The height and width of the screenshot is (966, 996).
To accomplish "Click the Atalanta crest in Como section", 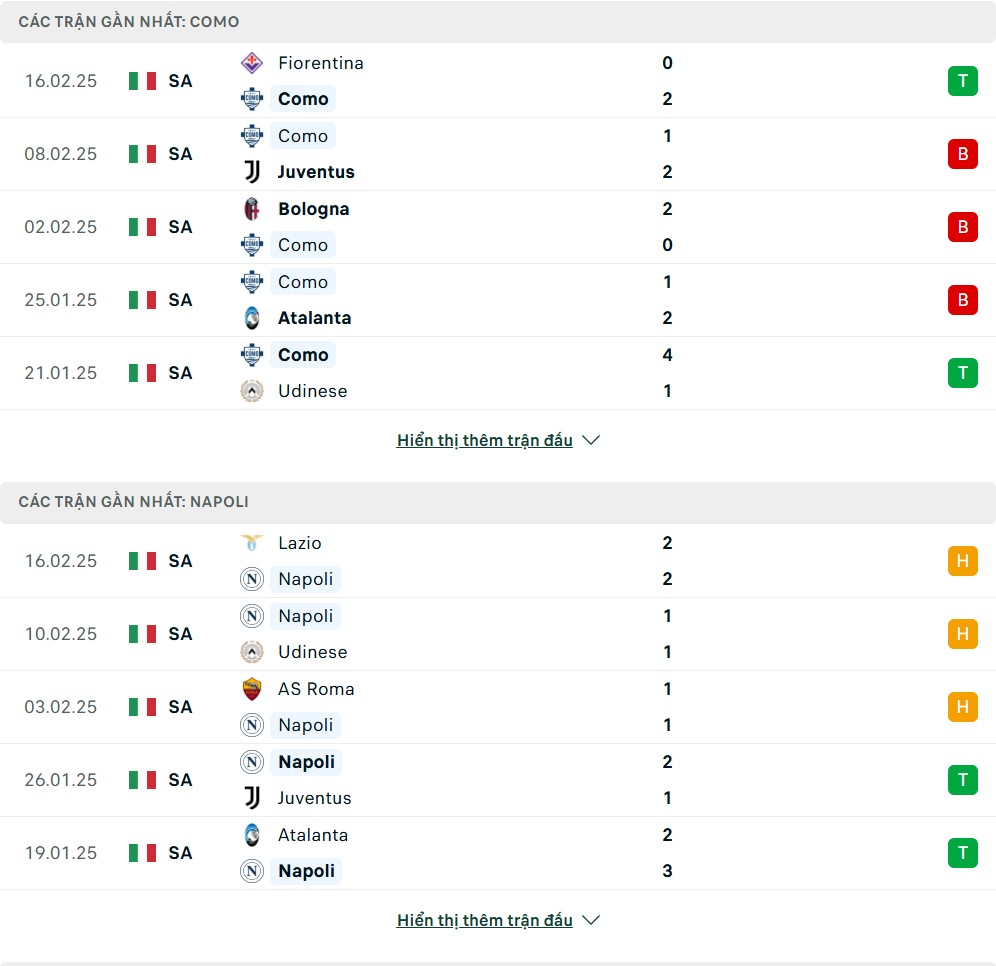I will click(x=252, y=318).
